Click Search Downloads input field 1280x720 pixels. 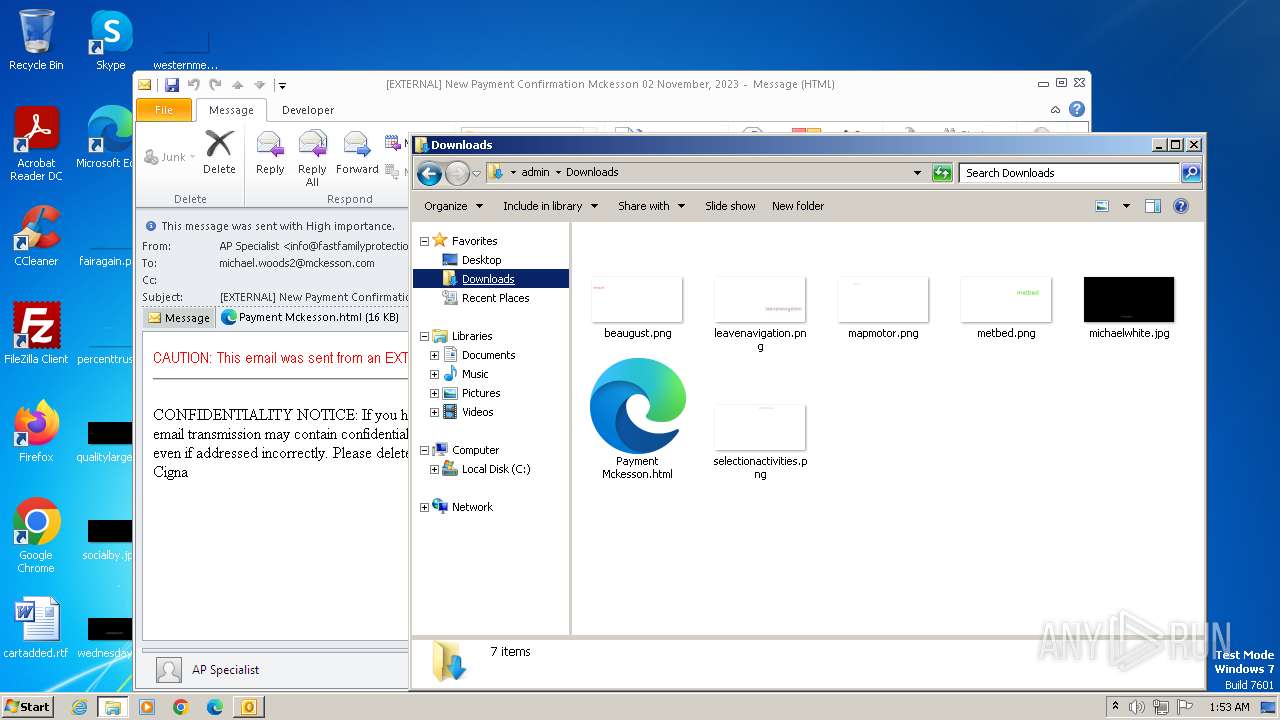[1068, 173]
